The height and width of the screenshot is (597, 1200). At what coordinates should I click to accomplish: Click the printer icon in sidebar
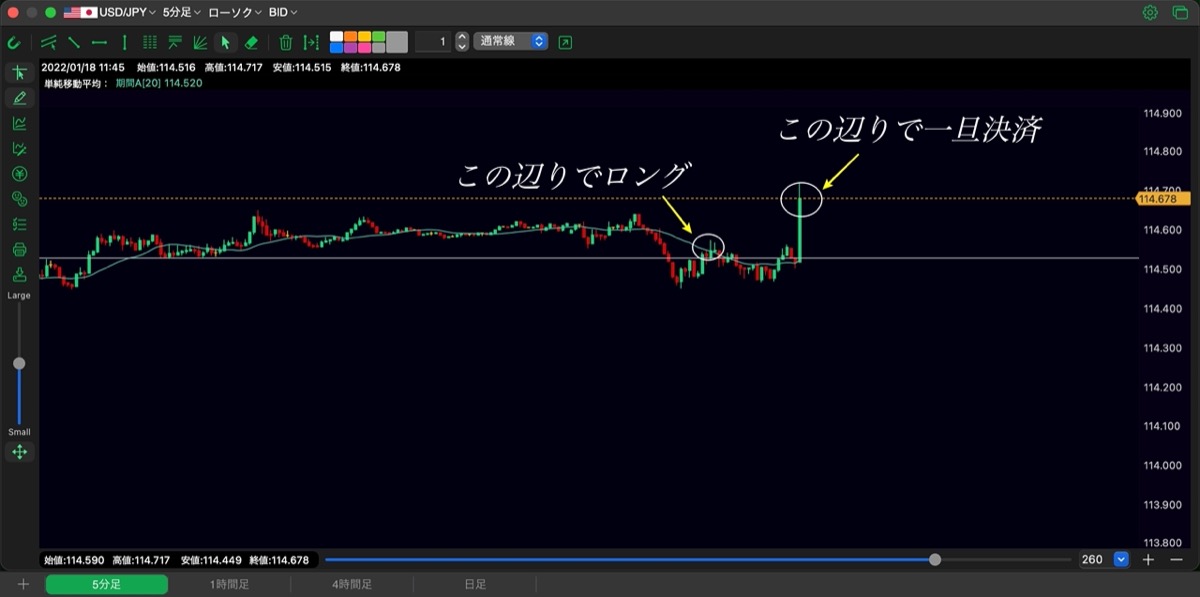tap(19, 249)
